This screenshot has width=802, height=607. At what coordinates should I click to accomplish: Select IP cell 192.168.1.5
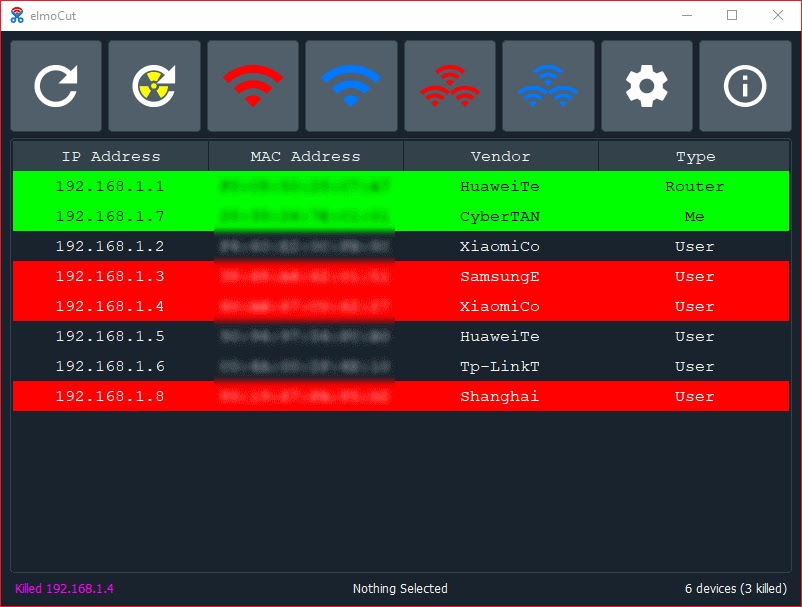[110, 336]
